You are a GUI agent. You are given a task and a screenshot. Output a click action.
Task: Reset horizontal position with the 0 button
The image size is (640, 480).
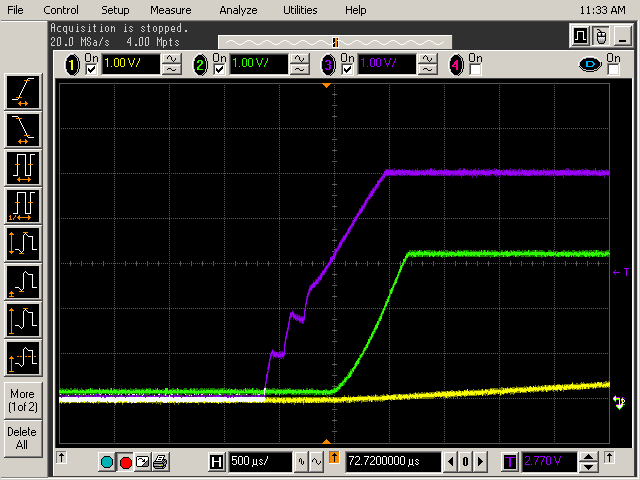pos(465,462)
